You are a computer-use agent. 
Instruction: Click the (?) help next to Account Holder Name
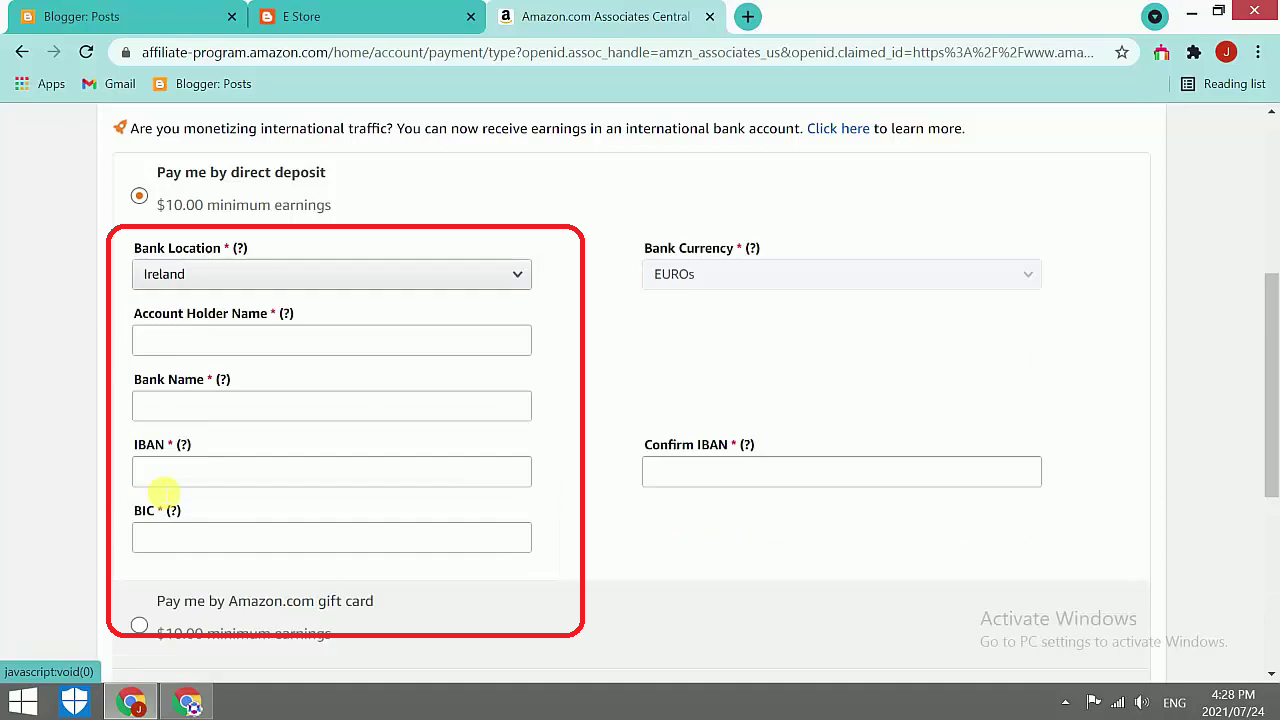pos(286,313)
